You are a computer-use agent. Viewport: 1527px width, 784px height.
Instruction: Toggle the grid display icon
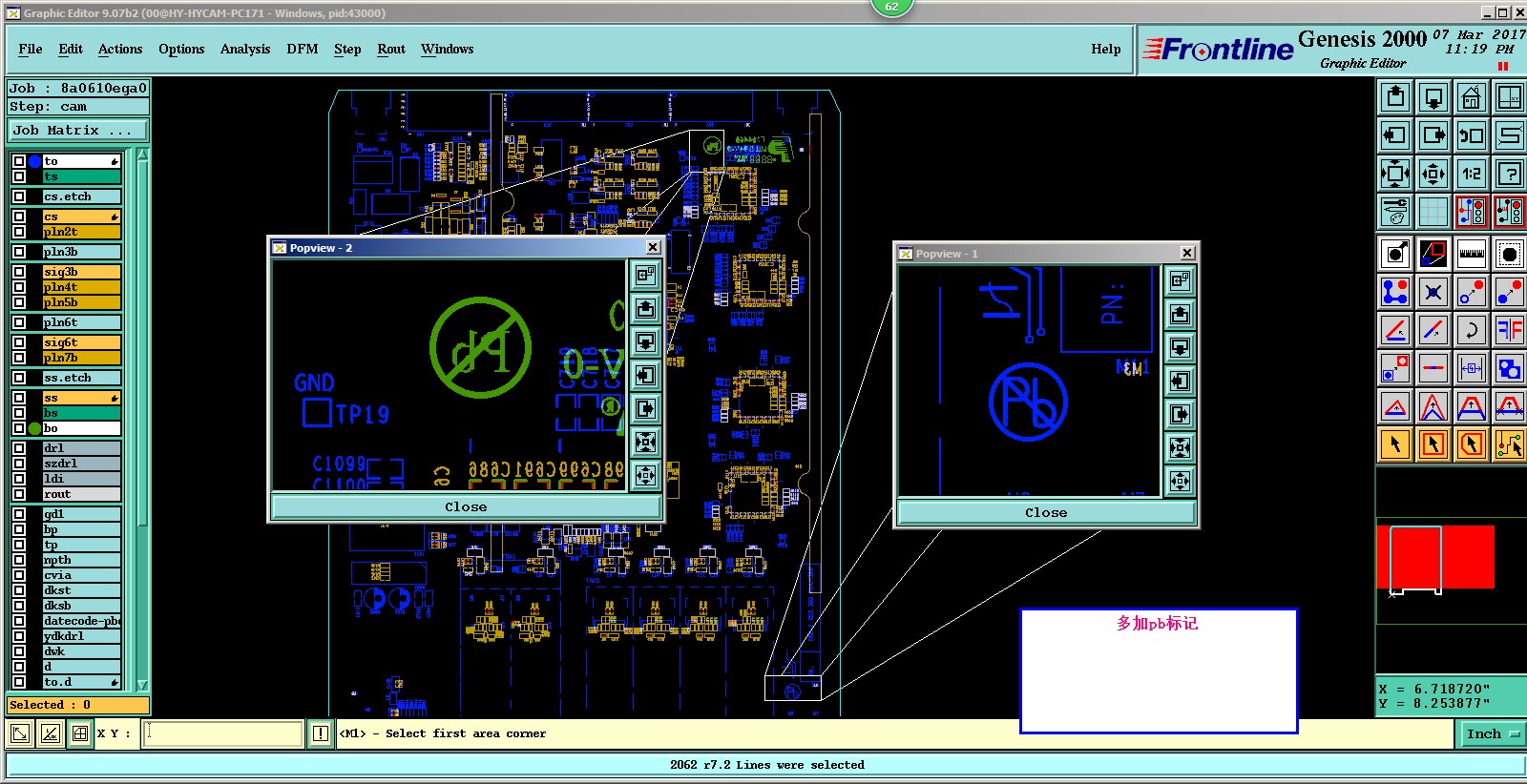tap(1433, 212)
